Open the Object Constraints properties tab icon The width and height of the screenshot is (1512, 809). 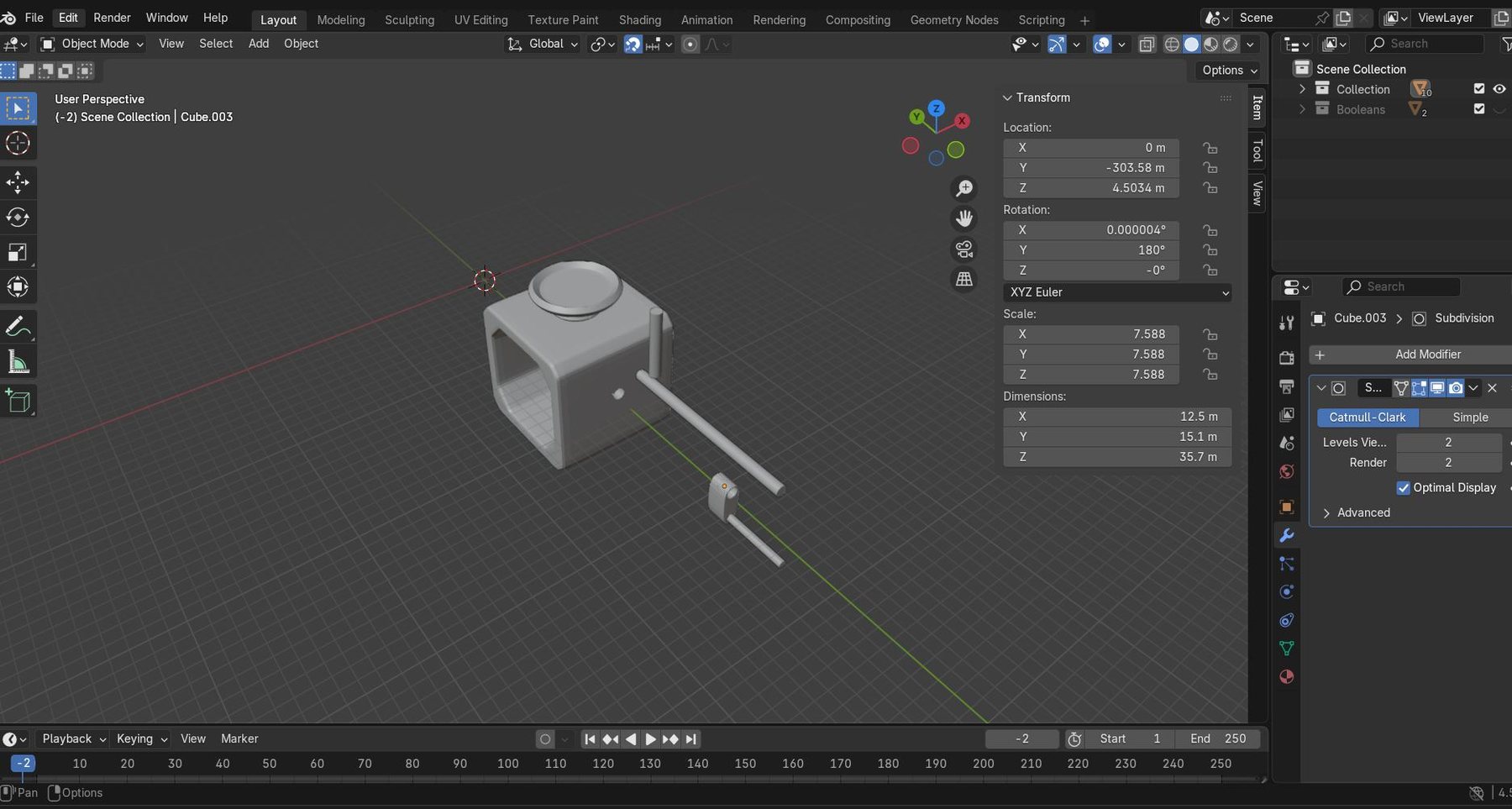1286,620
